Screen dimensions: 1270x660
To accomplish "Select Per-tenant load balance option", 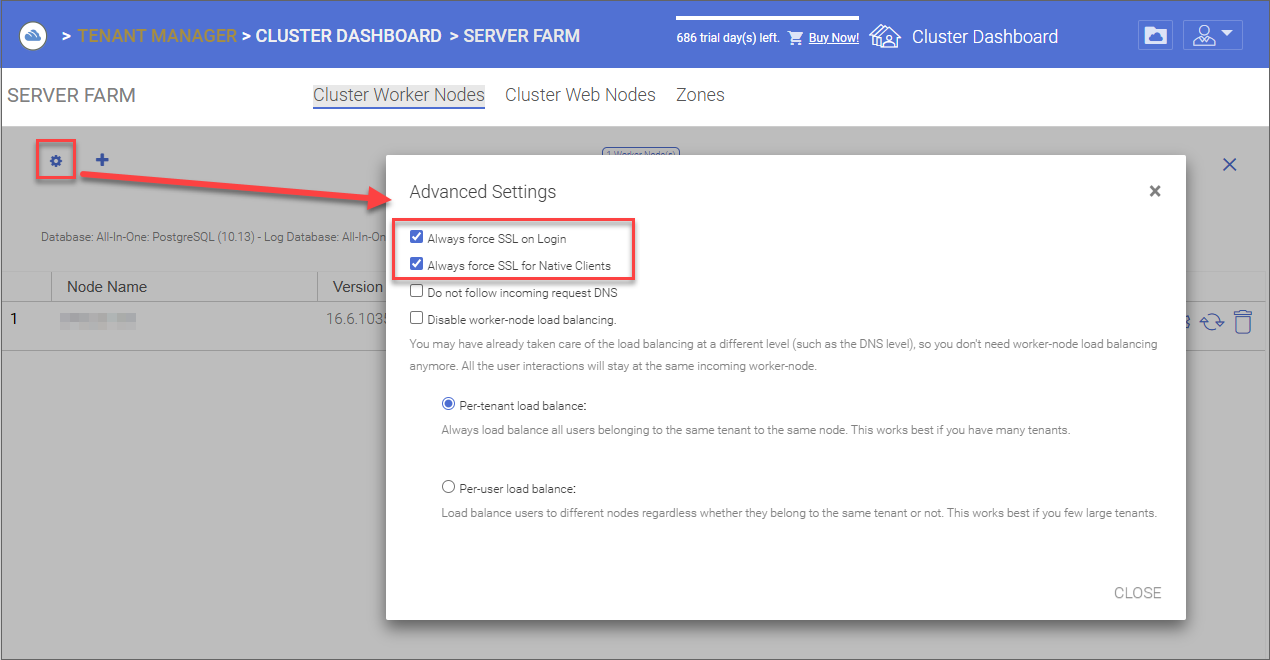I will 449,405.
